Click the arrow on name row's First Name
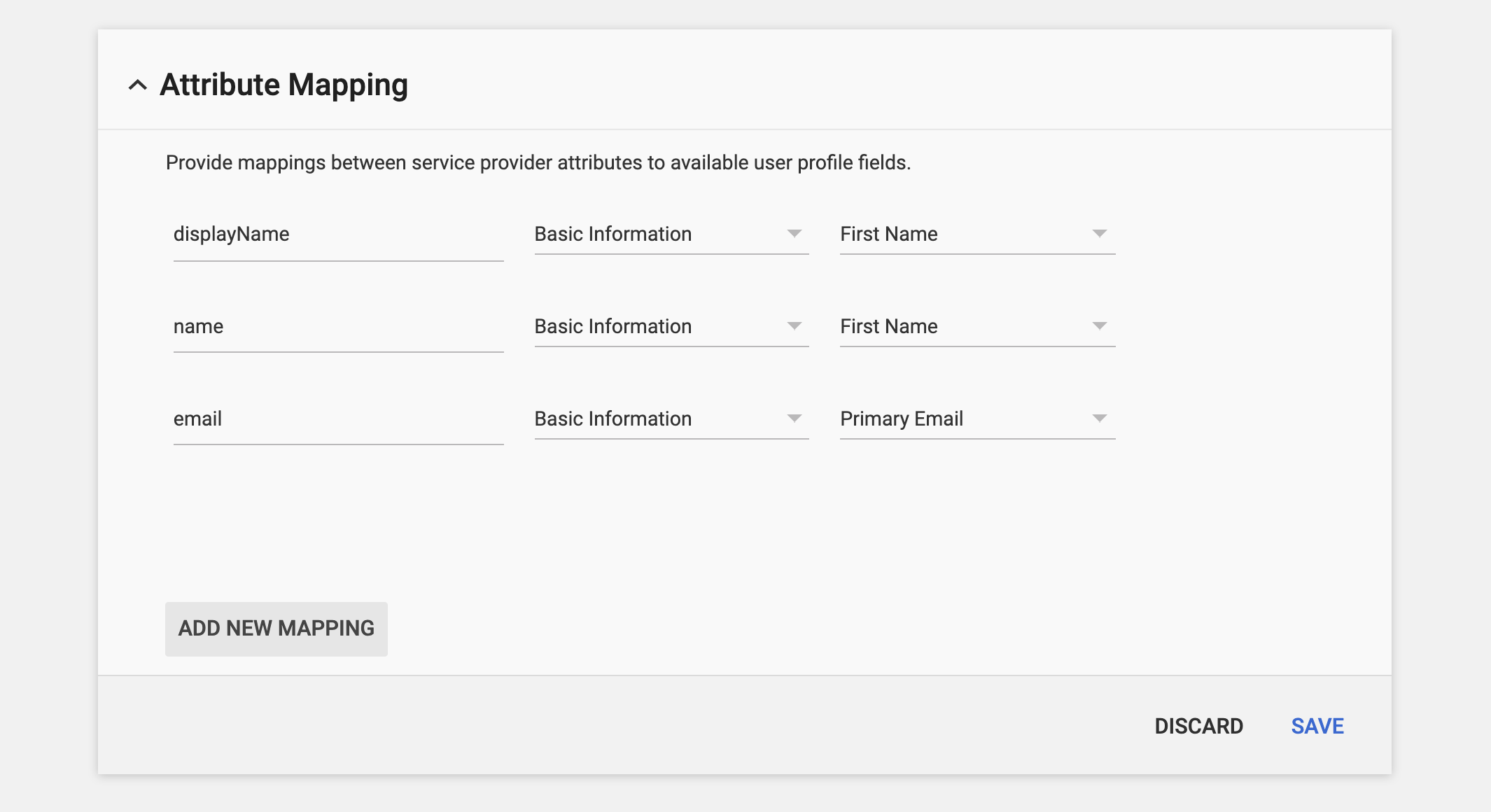1491x812 pixels. point(1099,326)
